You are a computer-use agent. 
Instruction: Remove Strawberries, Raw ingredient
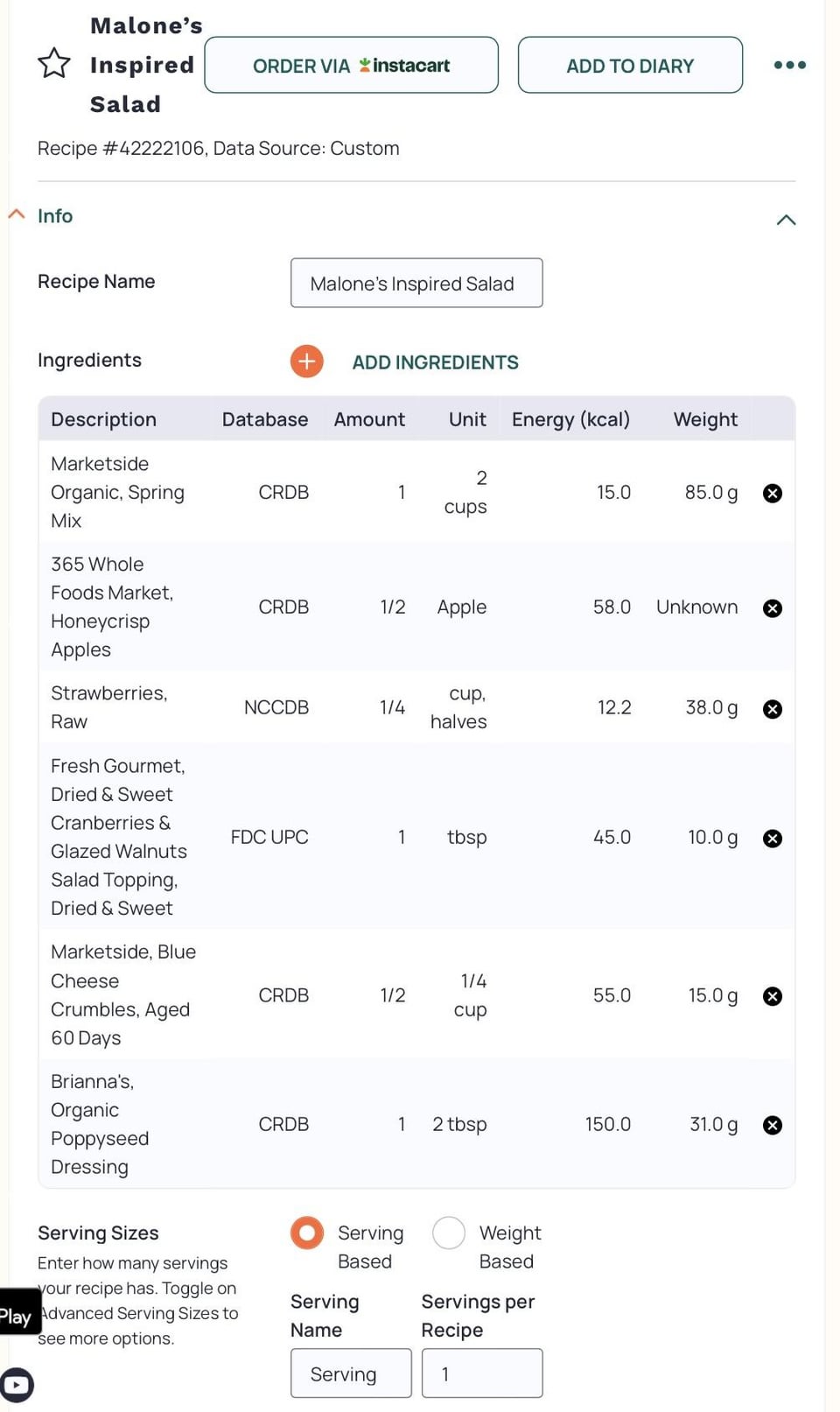point(773,708)
